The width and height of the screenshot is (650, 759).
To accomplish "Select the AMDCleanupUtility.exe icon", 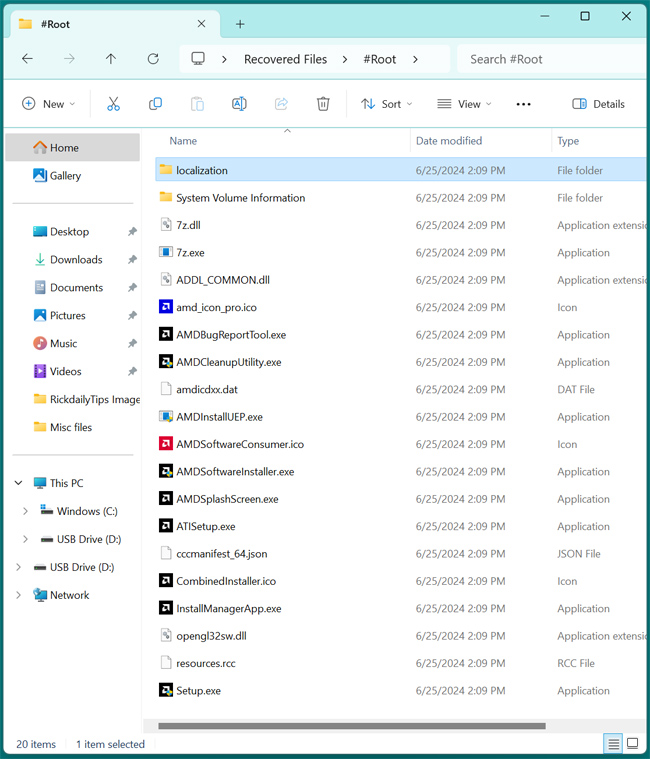I will (x=166, y=362).
